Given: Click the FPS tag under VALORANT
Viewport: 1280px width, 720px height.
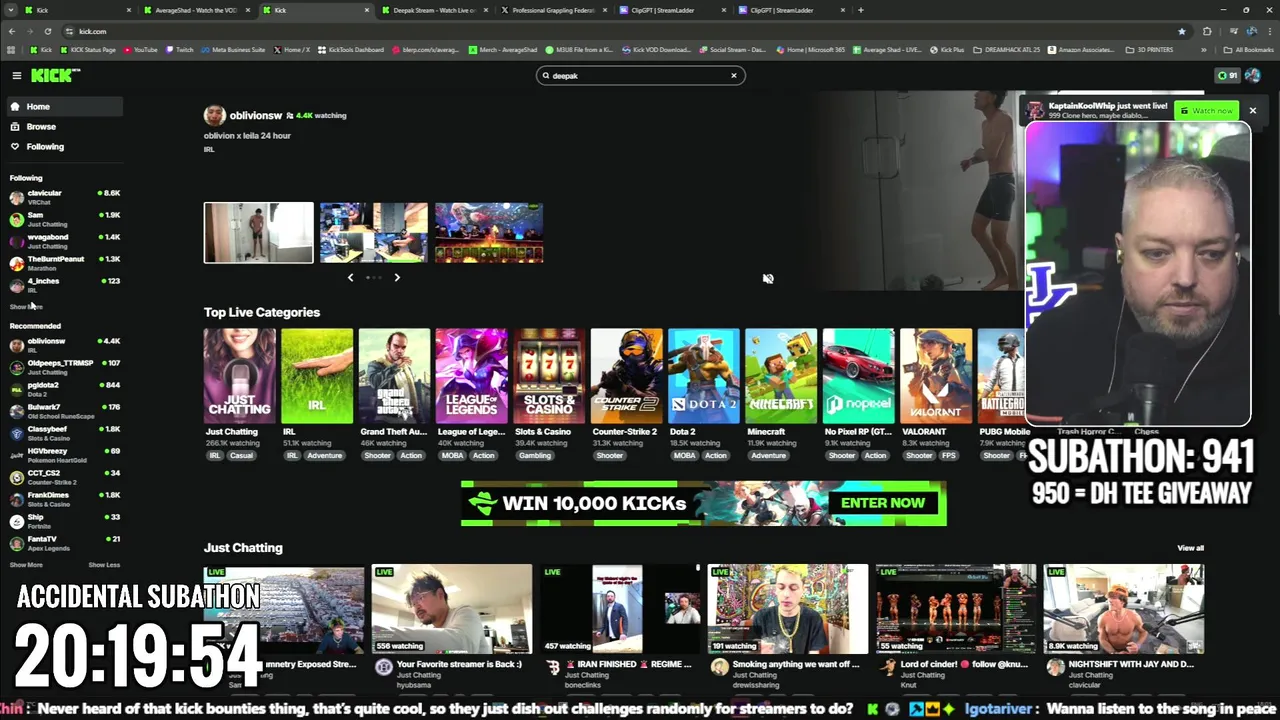Looking at the screenshot, I should pos(949,456).
